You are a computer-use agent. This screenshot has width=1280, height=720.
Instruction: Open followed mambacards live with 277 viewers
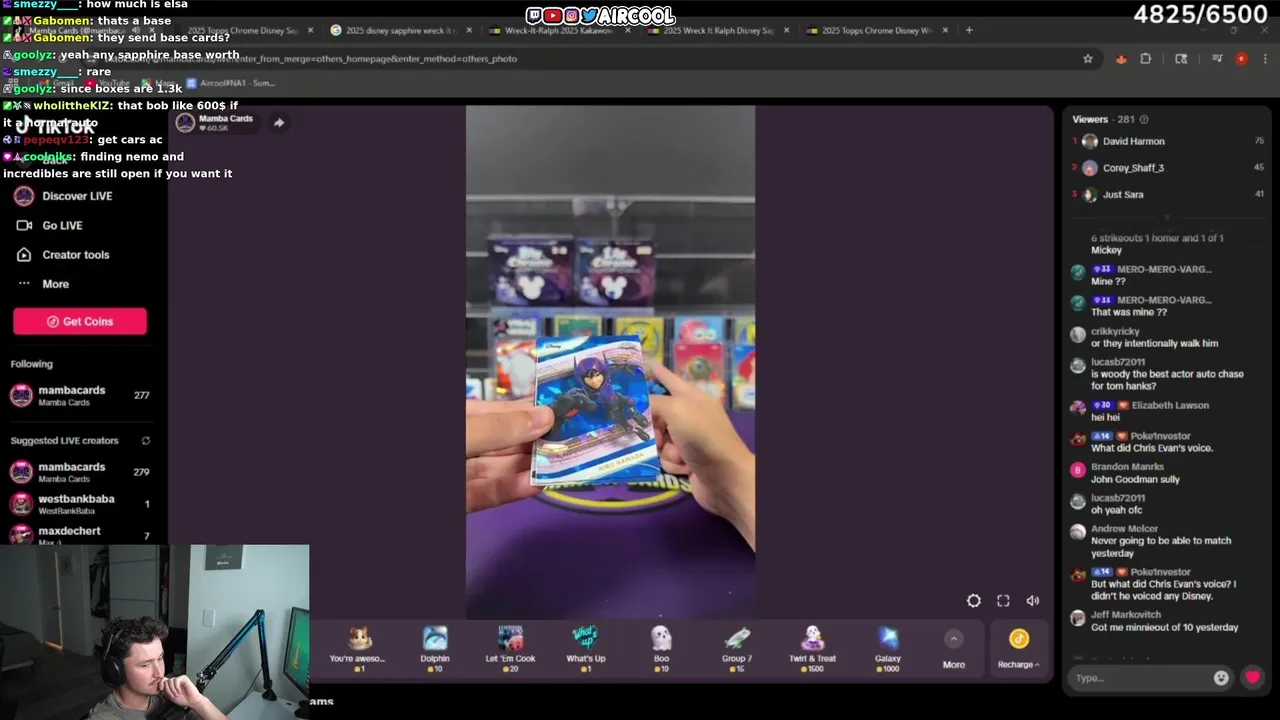80,396
